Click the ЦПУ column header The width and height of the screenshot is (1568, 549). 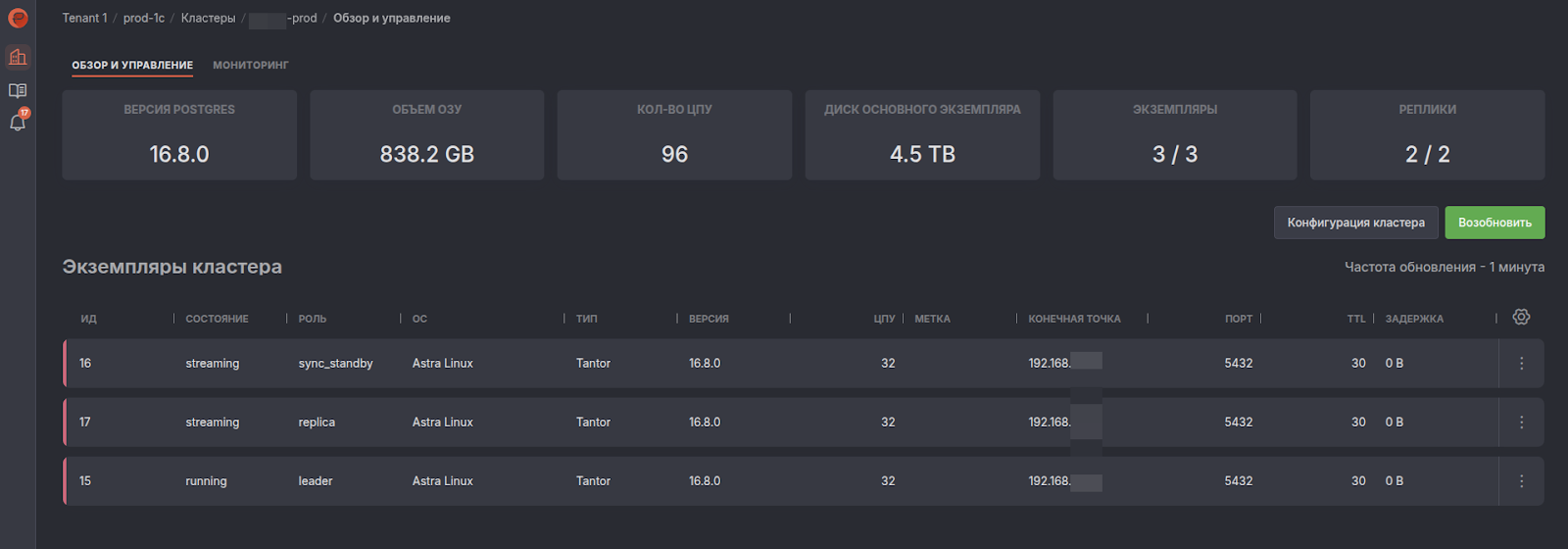point(884,319)
